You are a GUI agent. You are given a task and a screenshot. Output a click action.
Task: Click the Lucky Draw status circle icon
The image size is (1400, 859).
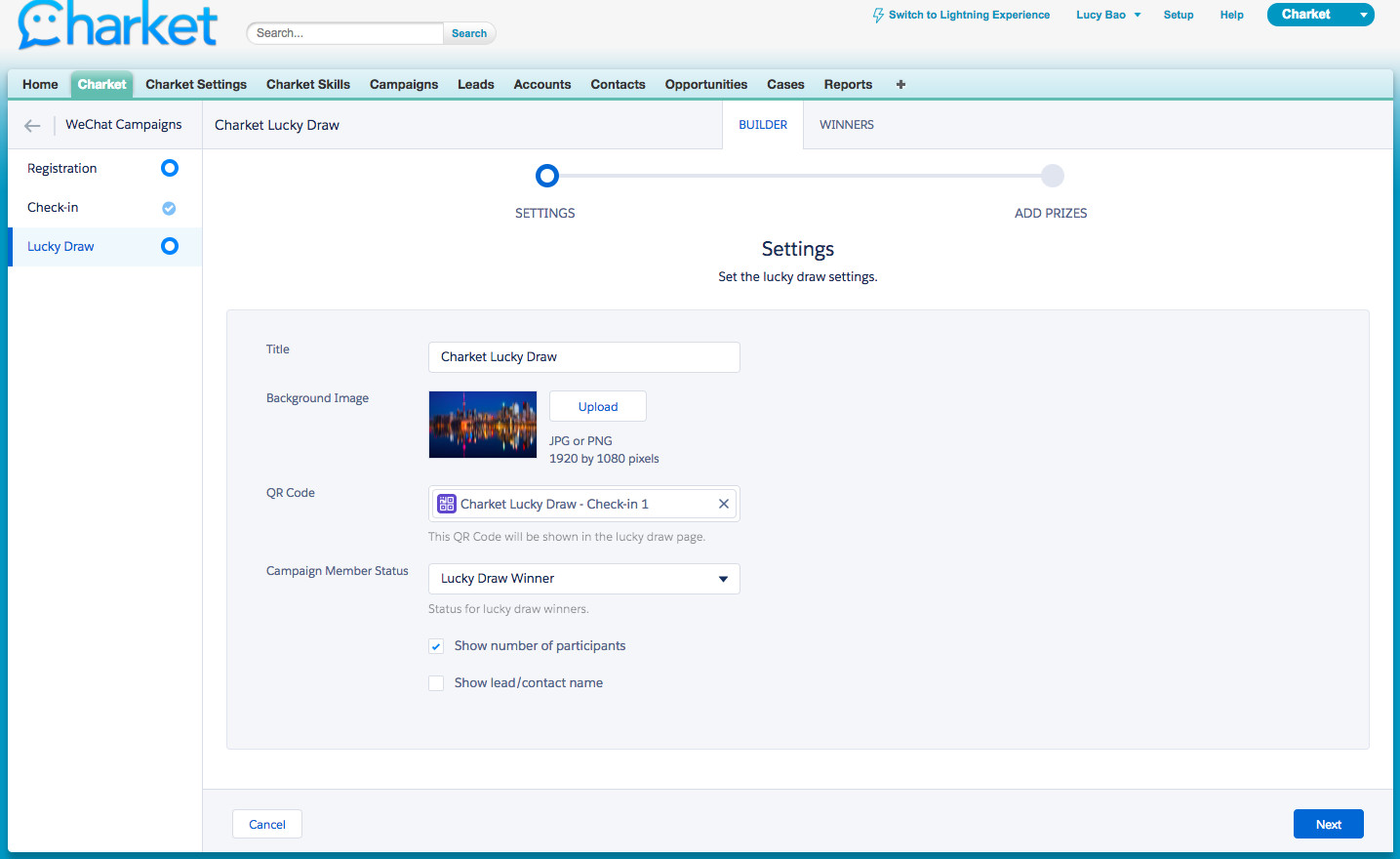tap(170, 246)
